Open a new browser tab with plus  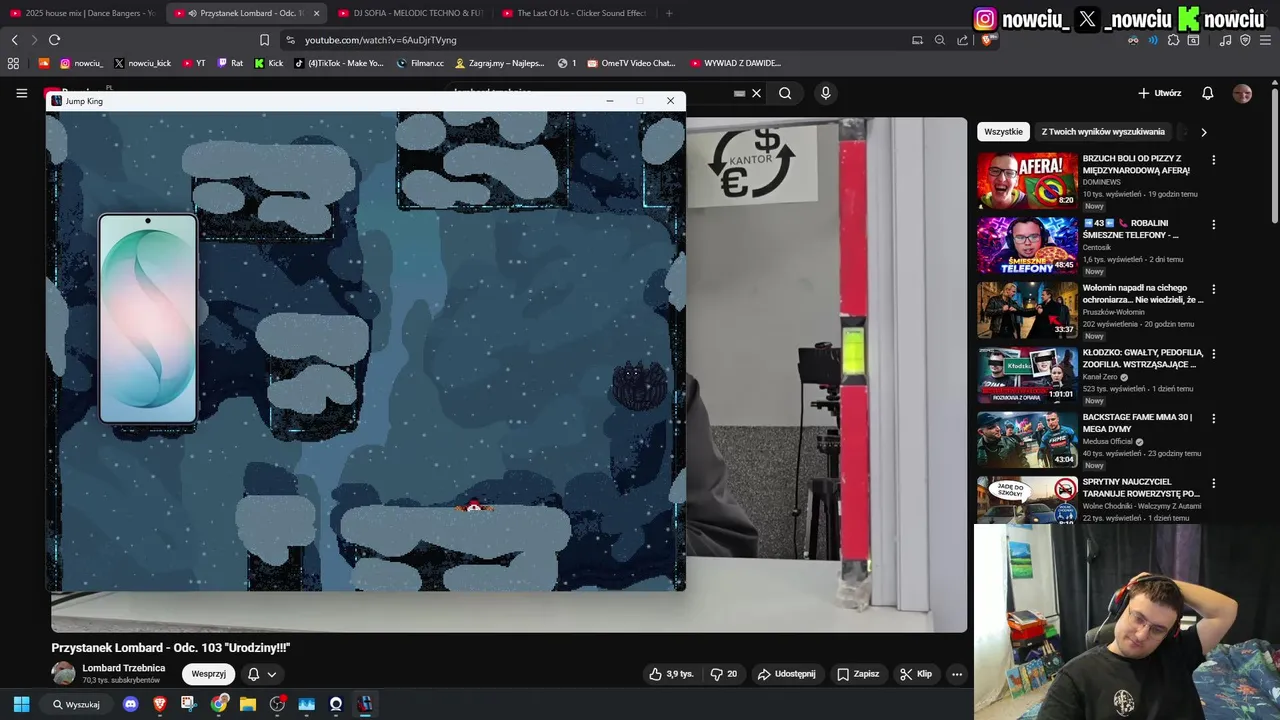pyautogui.click(x=669, y=13)
